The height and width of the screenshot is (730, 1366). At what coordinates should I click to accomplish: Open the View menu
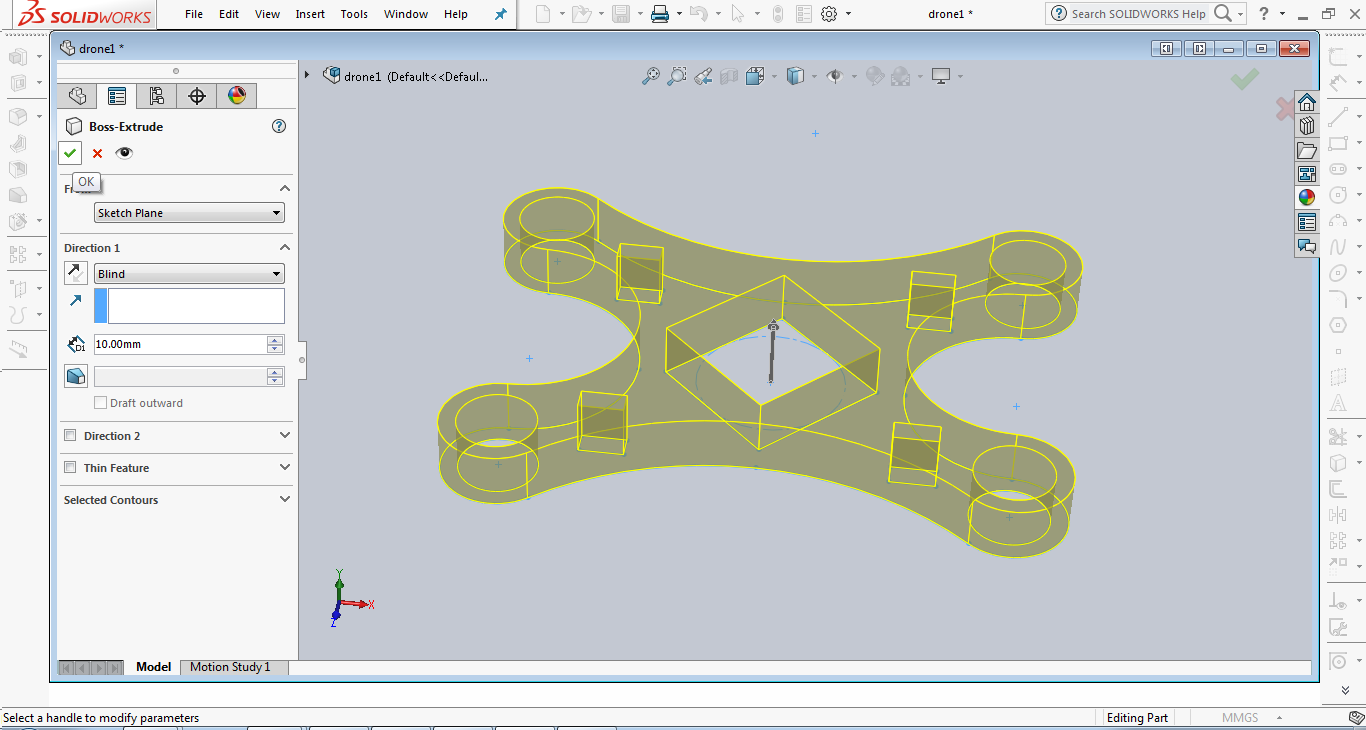pyautogui.click(x=268, y=14)
